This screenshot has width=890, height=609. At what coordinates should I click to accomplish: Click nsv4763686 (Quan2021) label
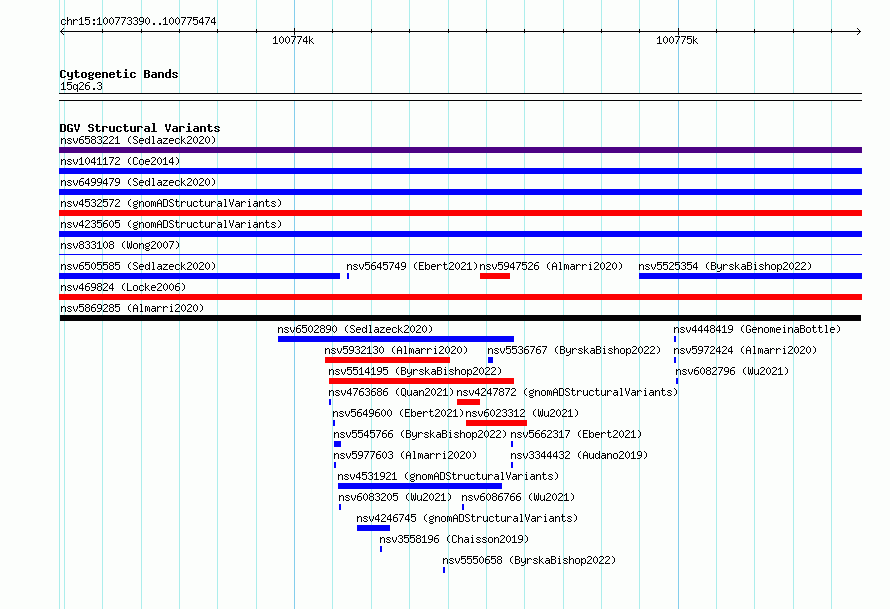(391, 392)
